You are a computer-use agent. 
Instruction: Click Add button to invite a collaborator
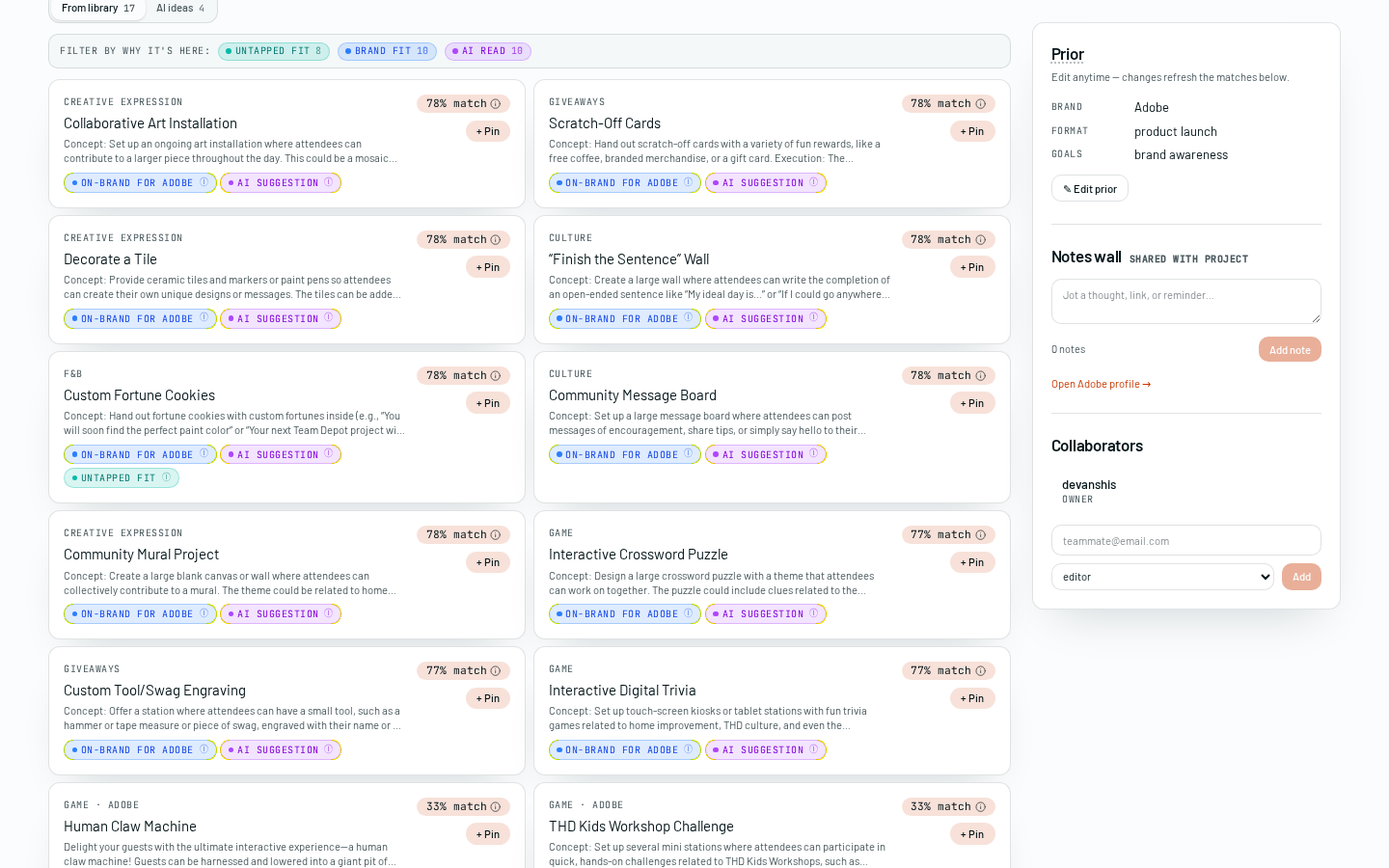(1301, 577)
